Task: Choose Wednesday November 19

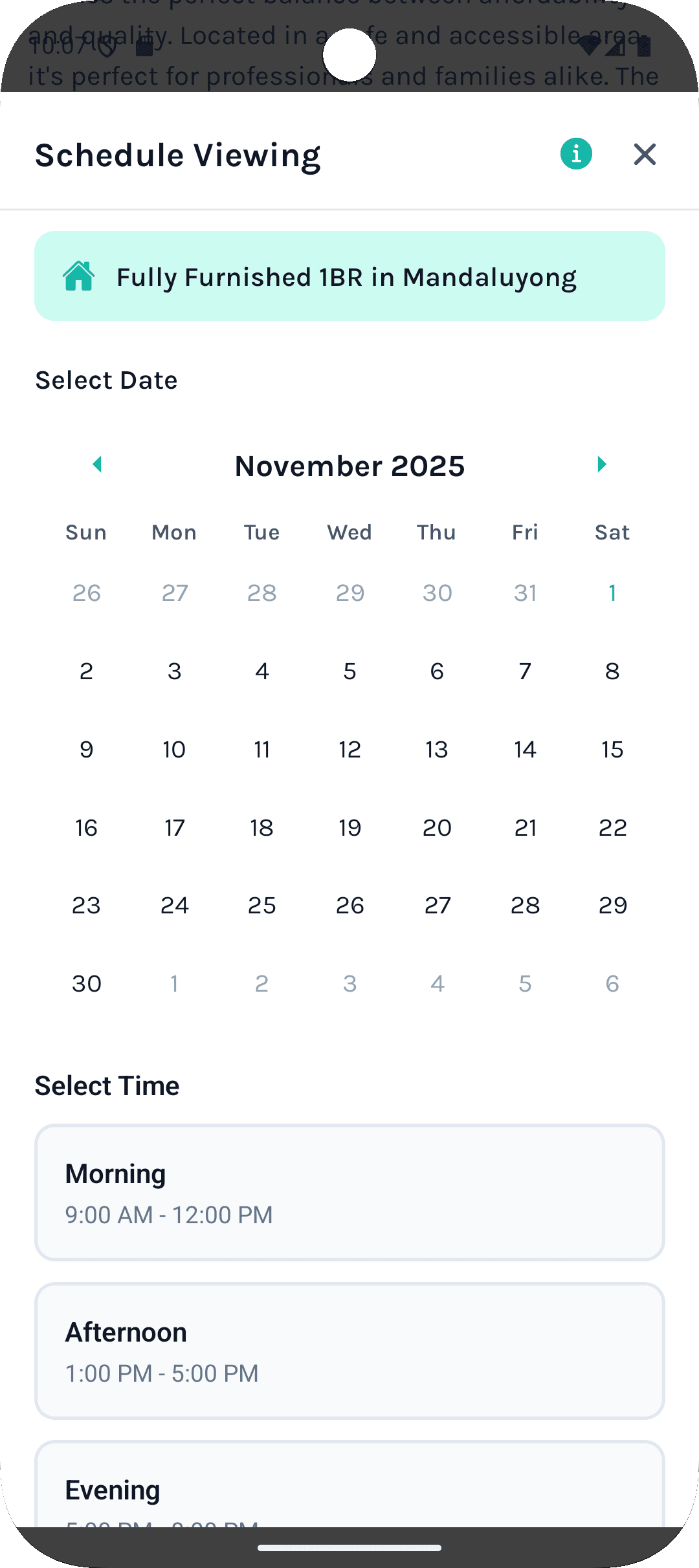Action: [x=349, y=827]
